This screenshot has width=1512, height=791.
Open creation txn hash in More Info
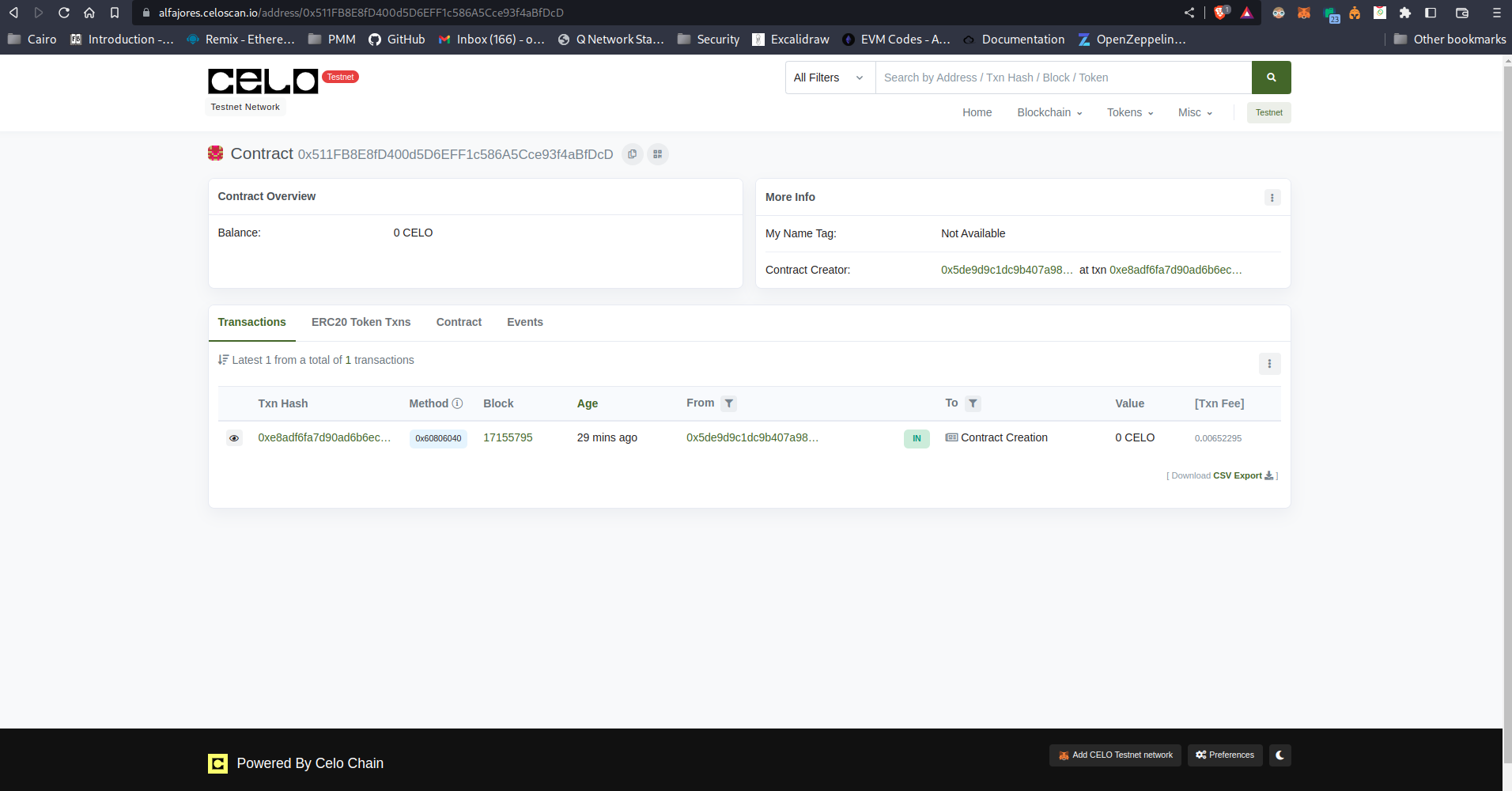coord(1176,270)
